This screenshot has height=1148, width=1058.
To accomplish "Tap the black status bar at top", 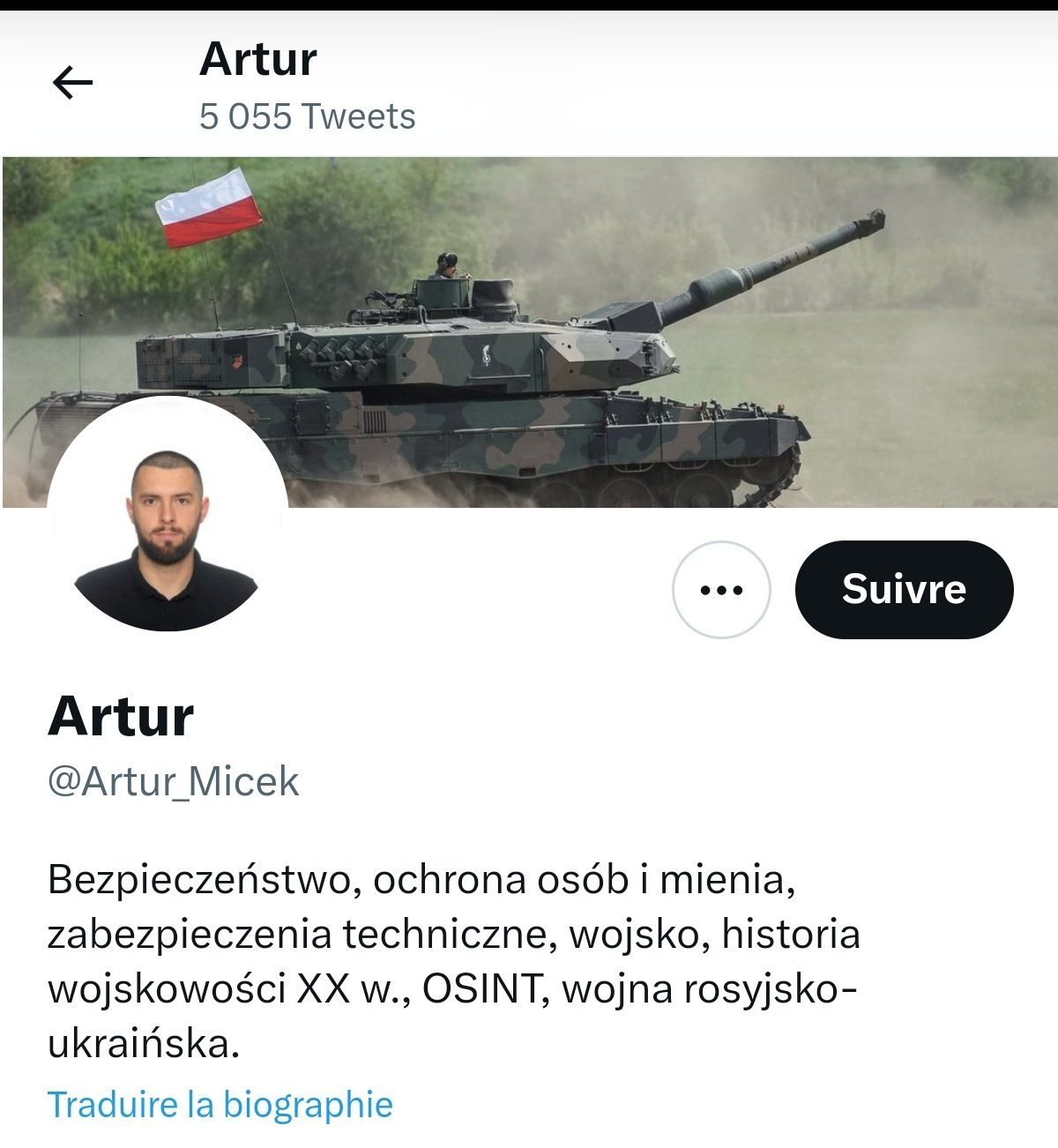I will point(529,4).
